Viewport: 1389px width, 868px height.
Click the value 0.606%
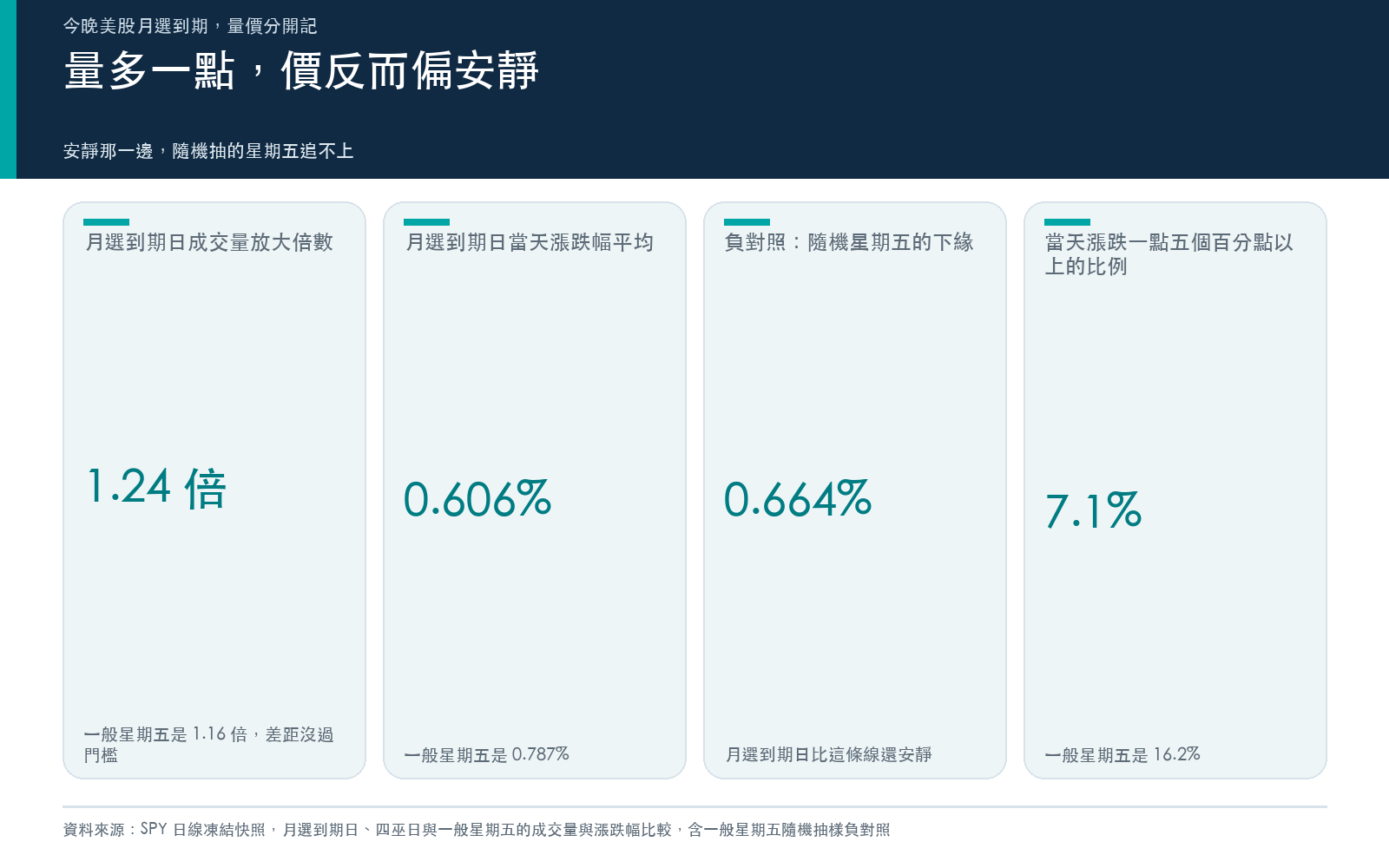point(477,499)
